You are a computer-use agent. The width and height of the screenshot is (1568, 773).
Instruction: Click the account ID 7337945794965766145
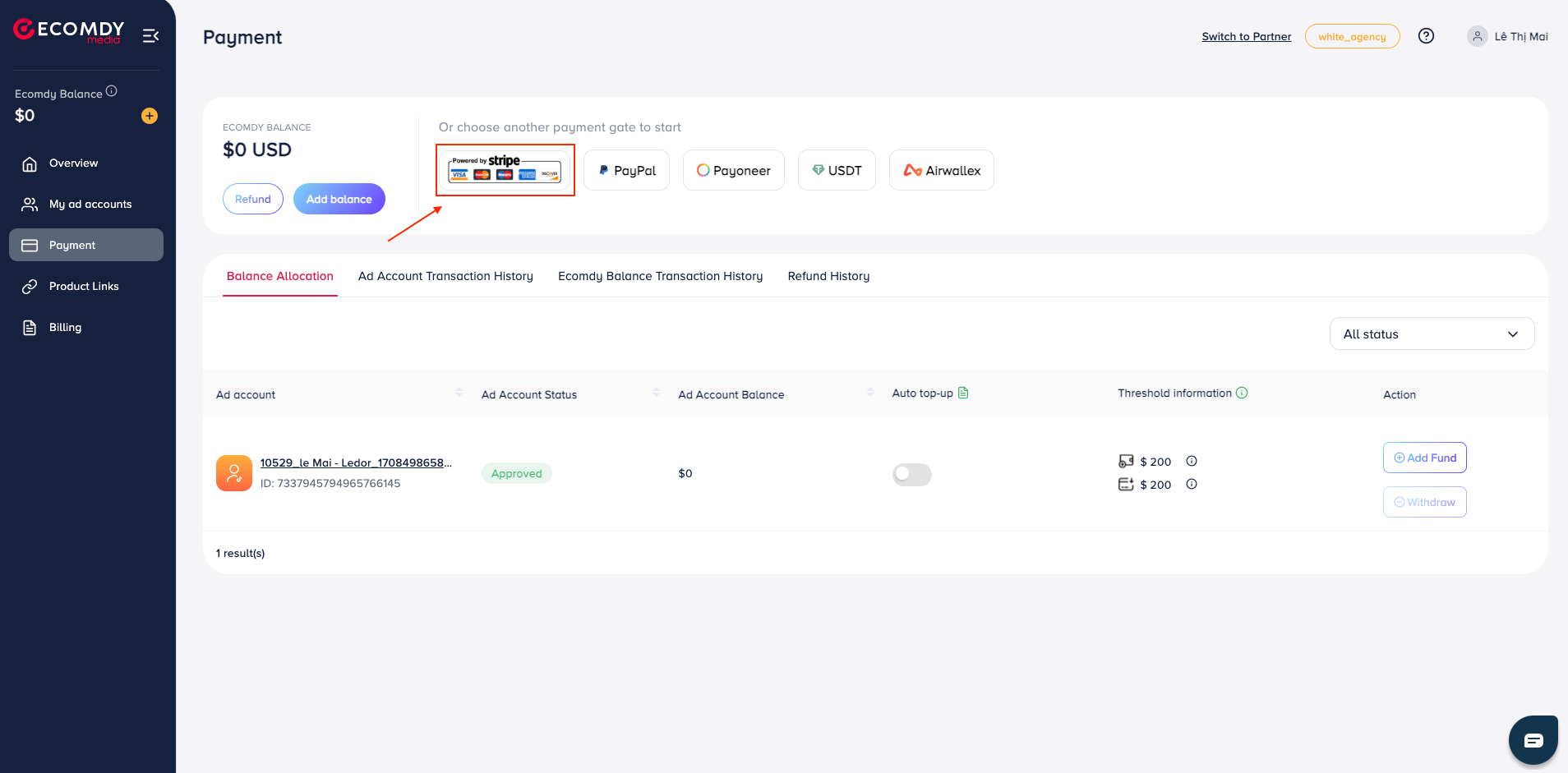(330, 483)
